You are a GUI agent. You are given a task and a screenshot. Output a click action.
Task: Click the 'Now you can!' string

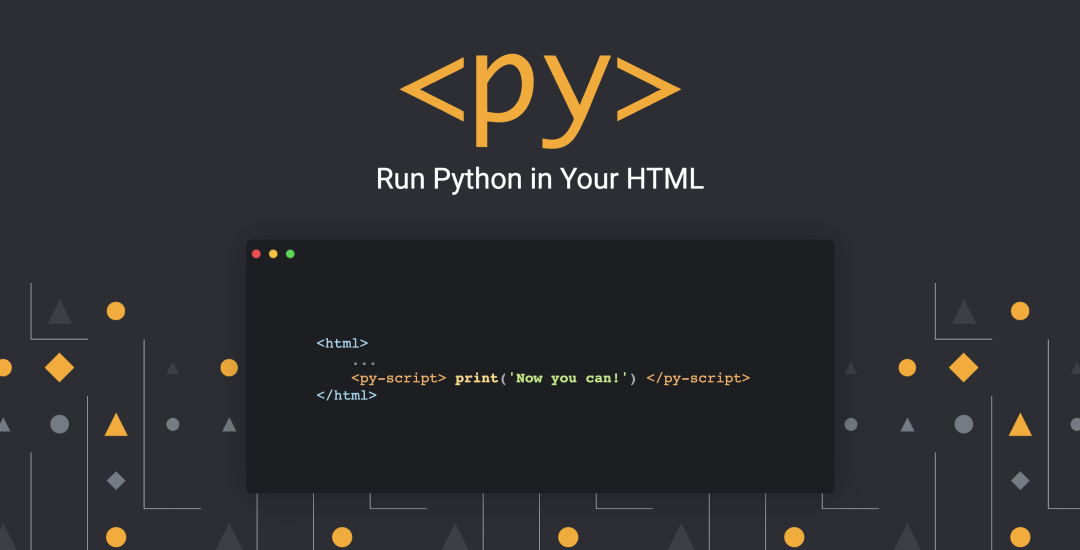568,378
